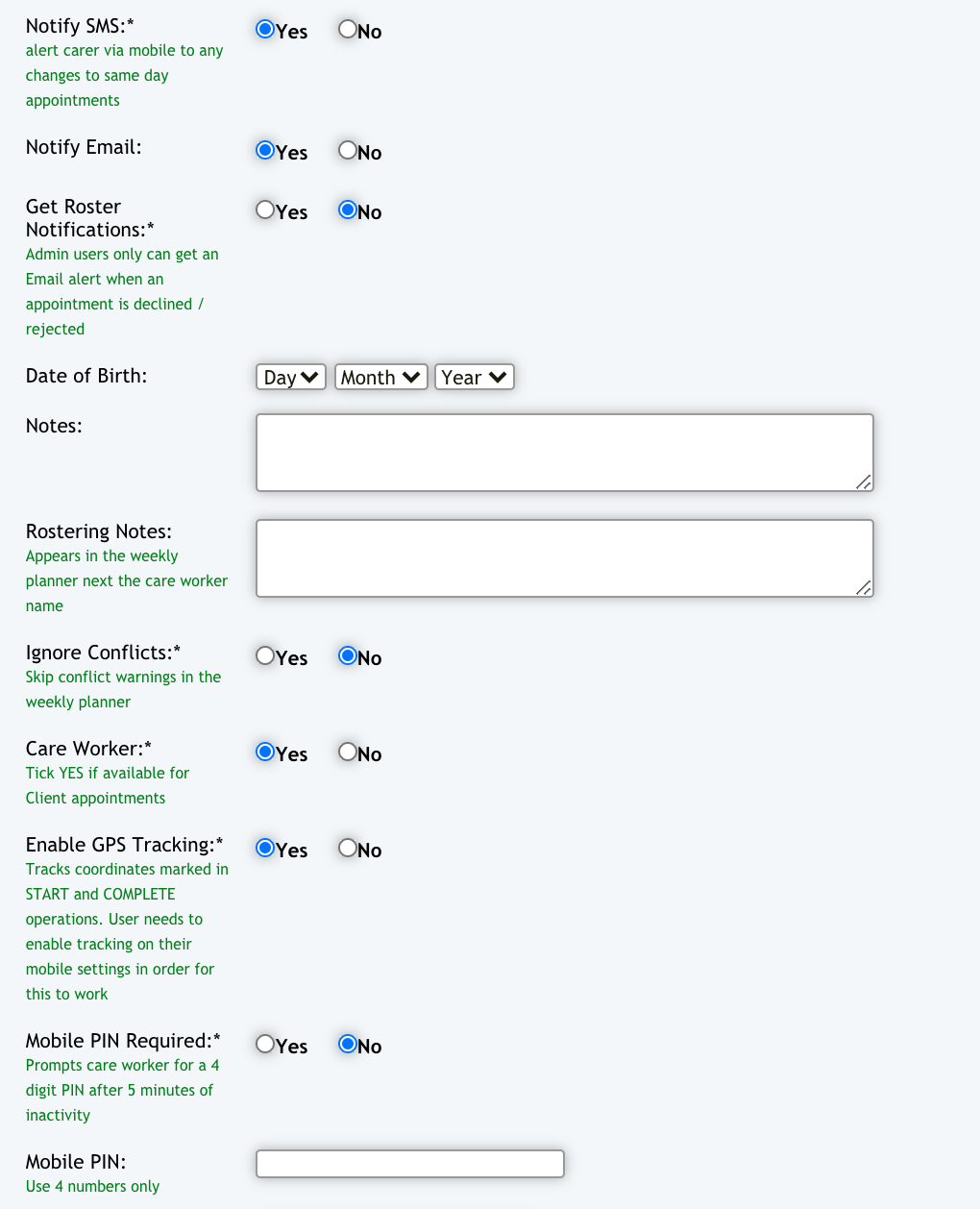Pick Yes for Care Worker
The height and width of the screenshot is (1209, 980).
tap(265, 753)
